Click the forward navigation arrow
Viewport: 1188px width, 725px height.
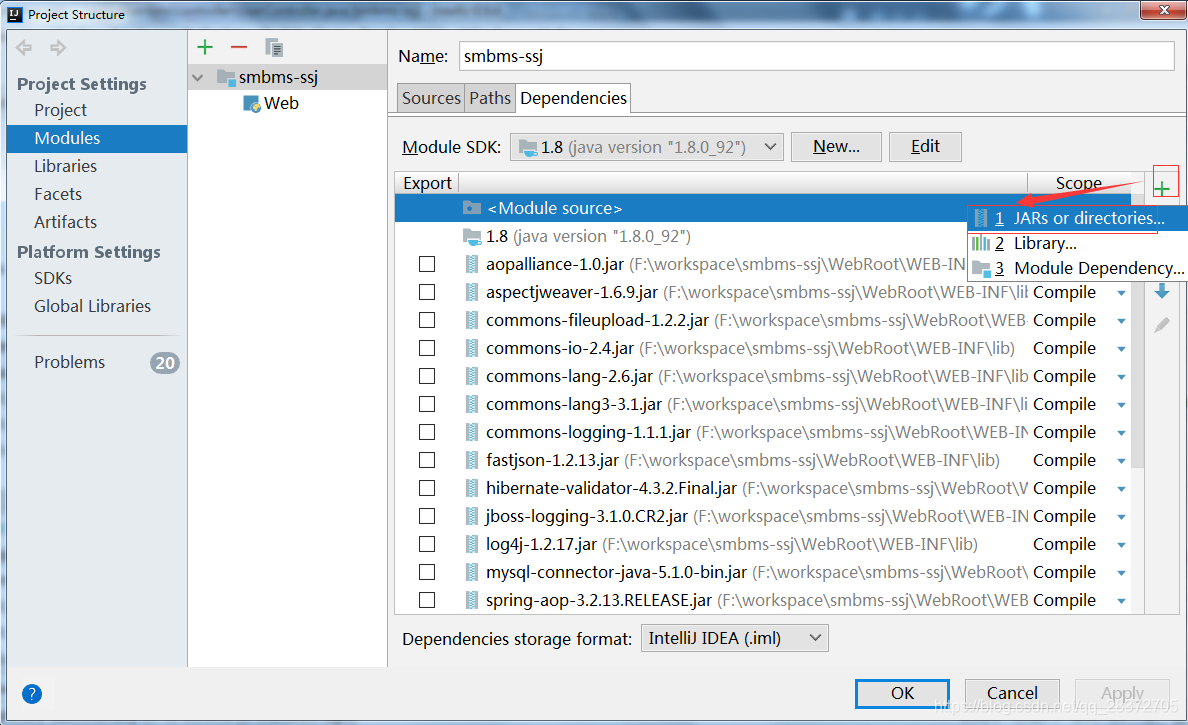click(x=58, y=48)
